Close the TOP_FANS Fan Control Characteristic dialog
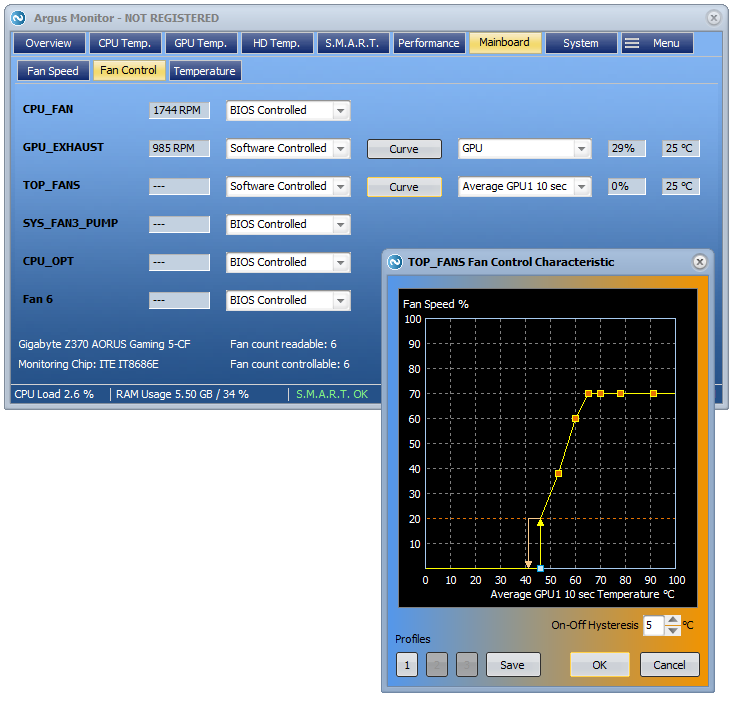The image size is (734, 713). tap(699, 262)
